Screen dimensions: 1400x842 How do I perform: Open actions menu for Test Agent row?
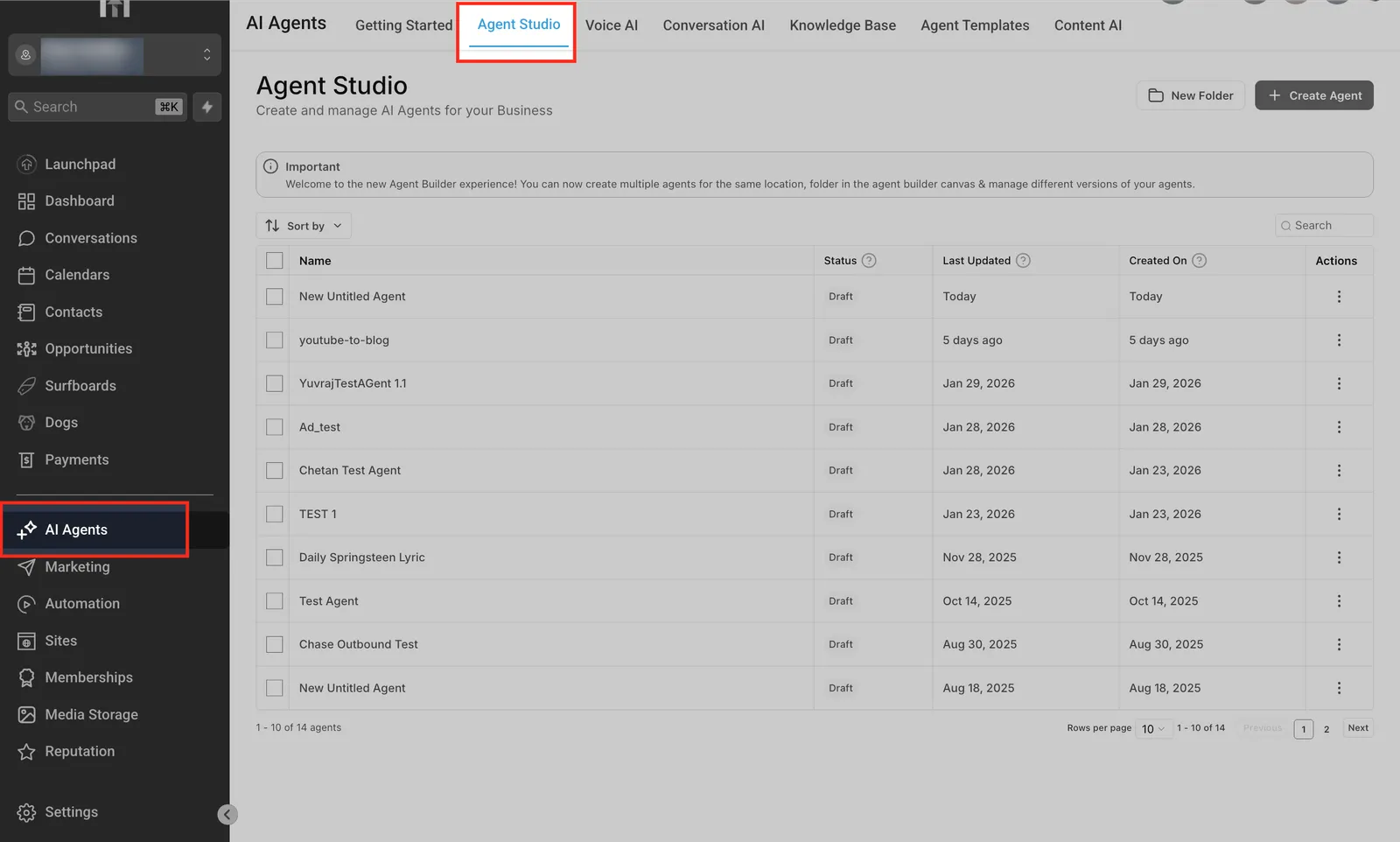(1339, 601)
